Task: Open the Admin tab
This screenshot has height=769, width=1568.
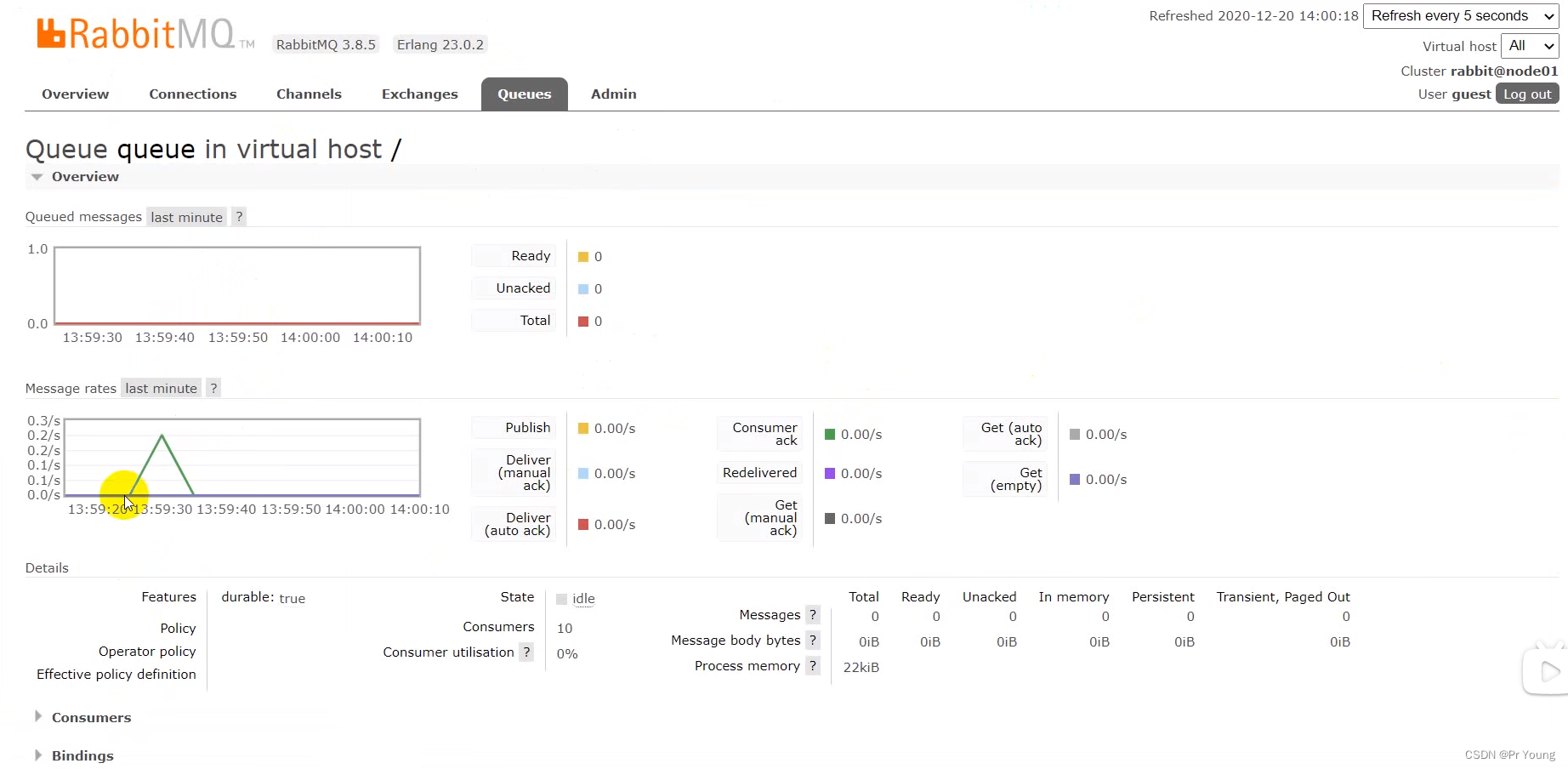Action: (613, 94)
